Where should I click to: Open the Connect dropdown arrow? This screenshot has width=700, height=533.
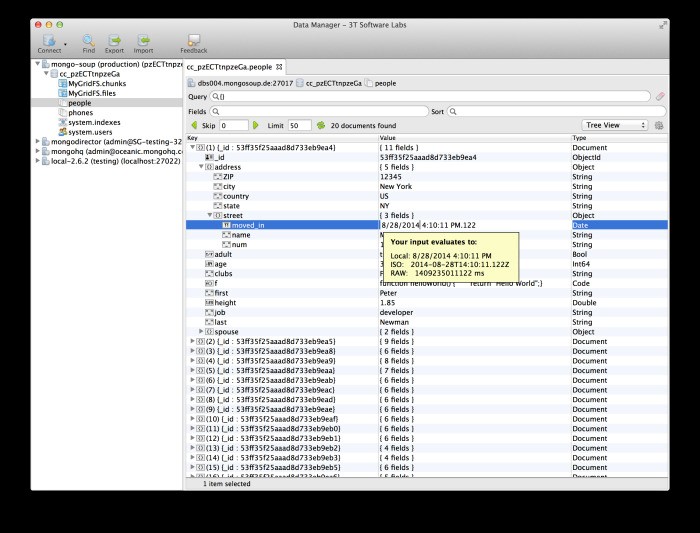(65, 44)
